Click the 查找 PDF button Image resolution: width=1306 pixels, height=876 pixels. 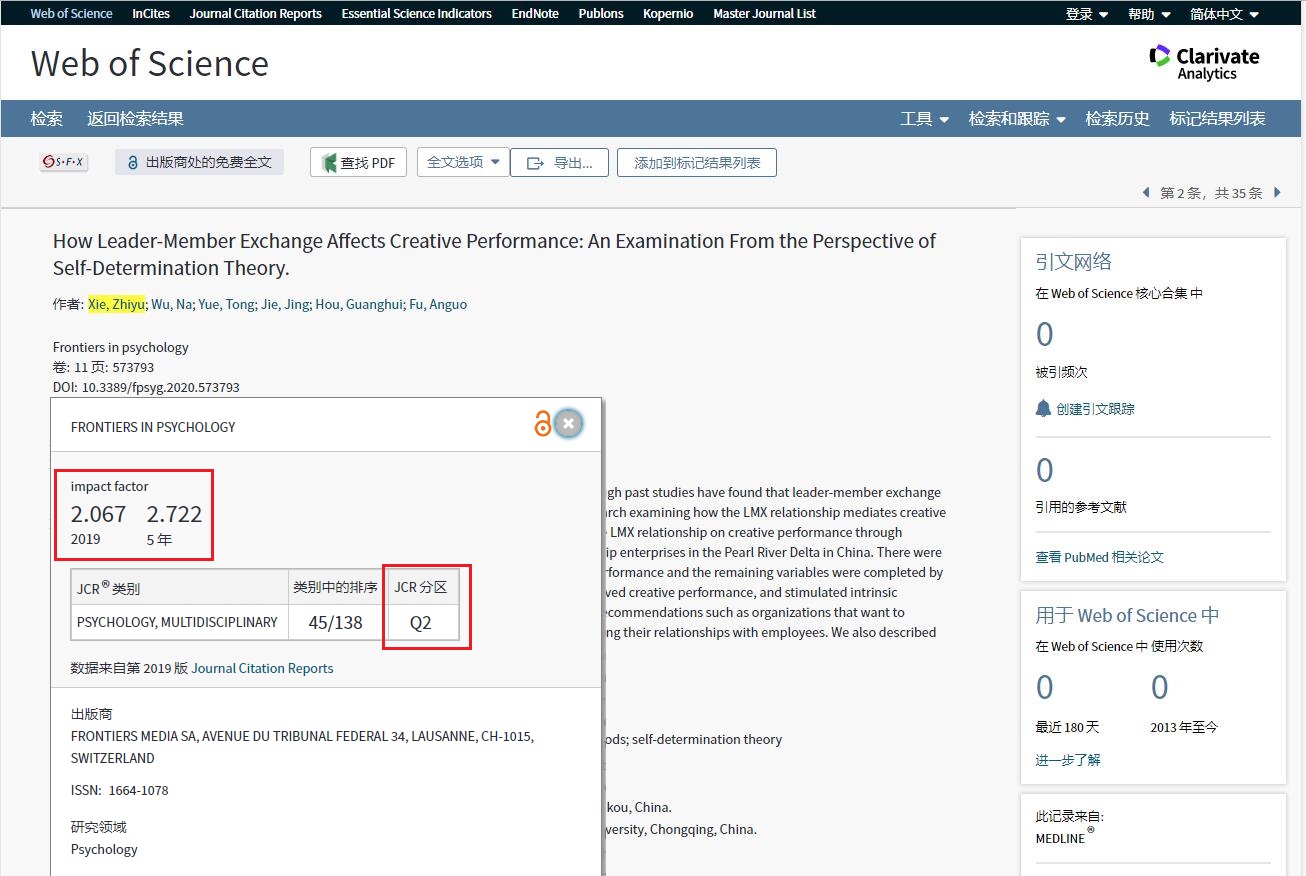click(x=358, y=163)
